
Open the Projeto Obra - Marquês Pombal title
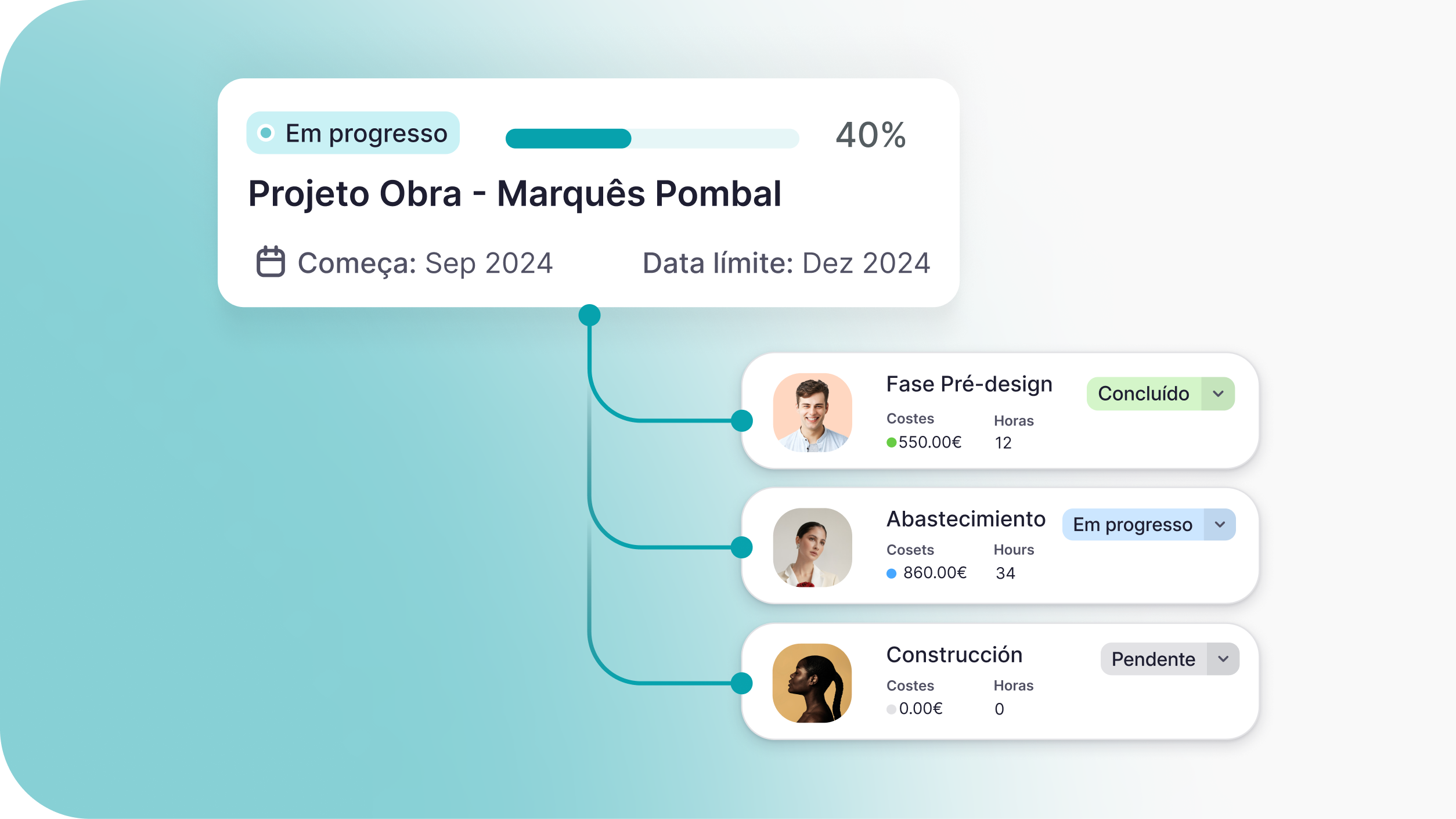[514, 193]
